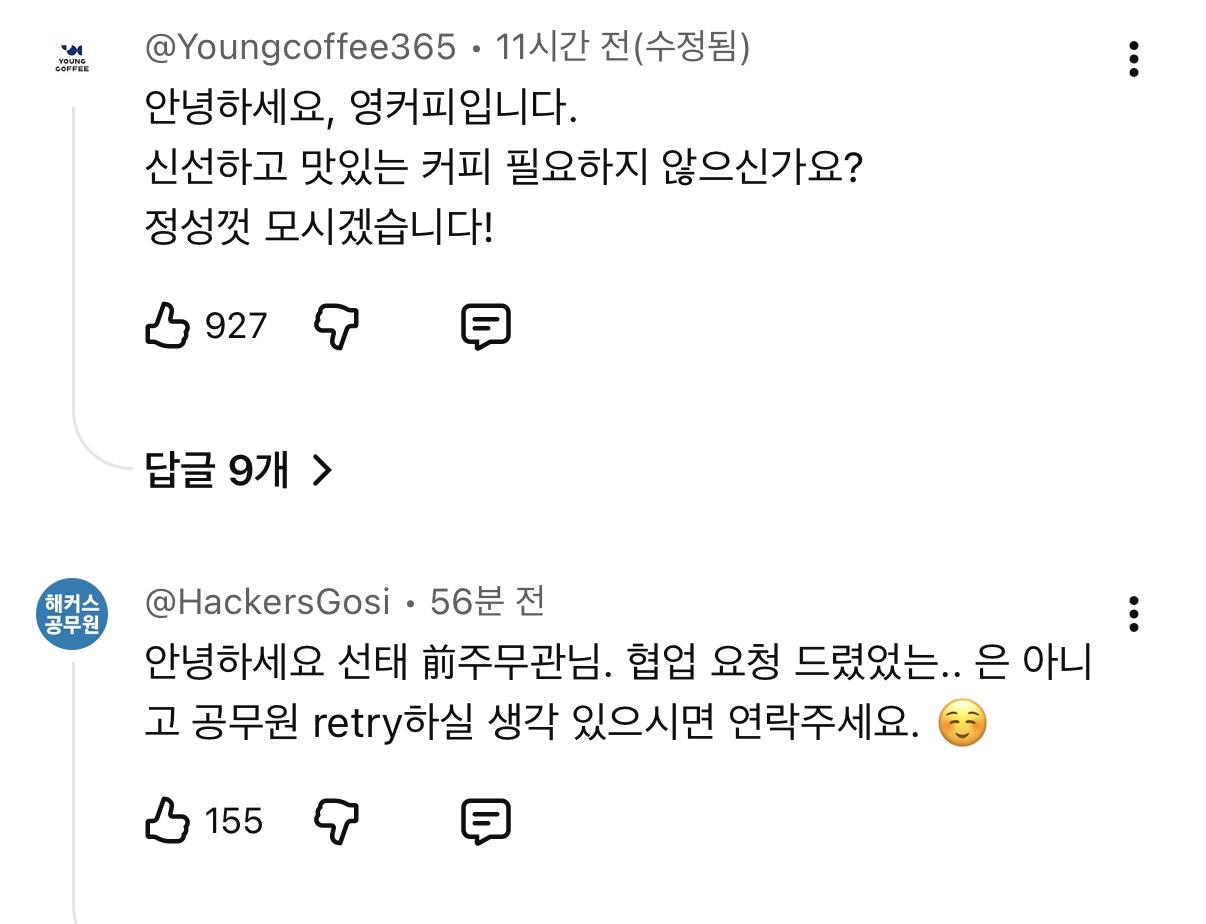
Task: Click reply icon under Youngcoffee365 comment
Action: coord(486,325)
